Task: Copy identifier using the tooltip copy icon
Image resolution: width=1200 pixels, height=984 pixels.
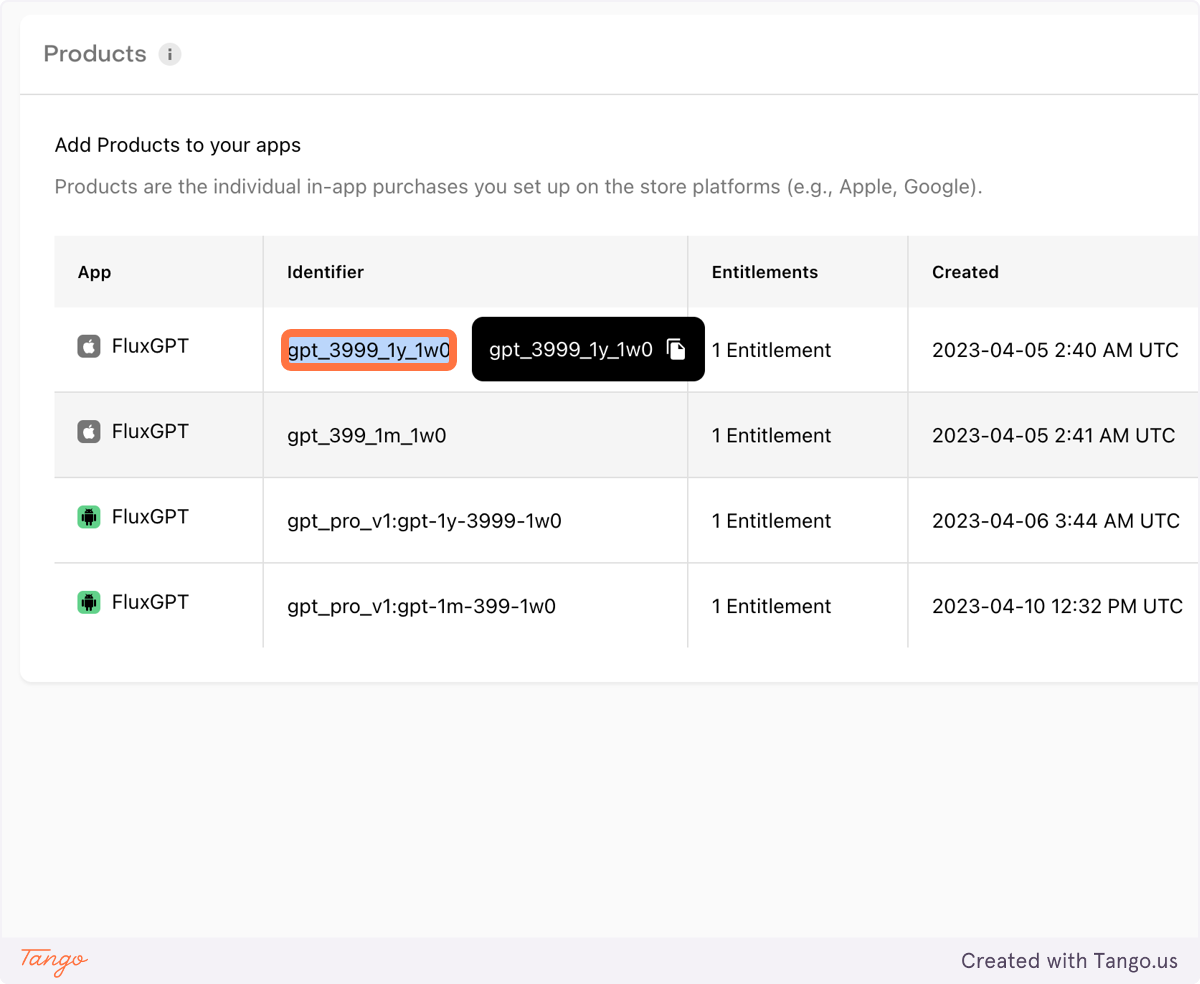Action: pyautogui.click(x=677, y=349)
